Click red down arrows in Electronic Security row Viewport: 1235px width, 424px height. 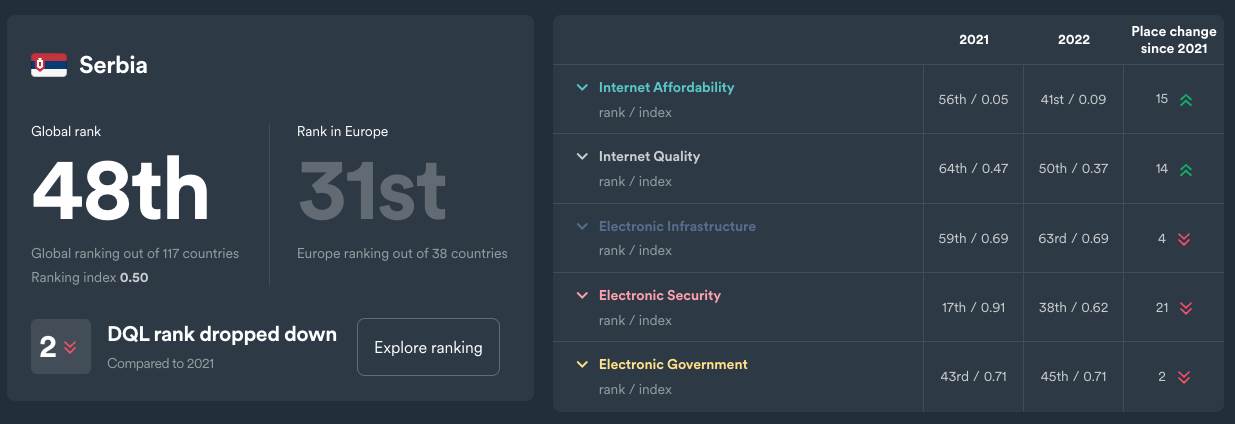point(1184,308)
